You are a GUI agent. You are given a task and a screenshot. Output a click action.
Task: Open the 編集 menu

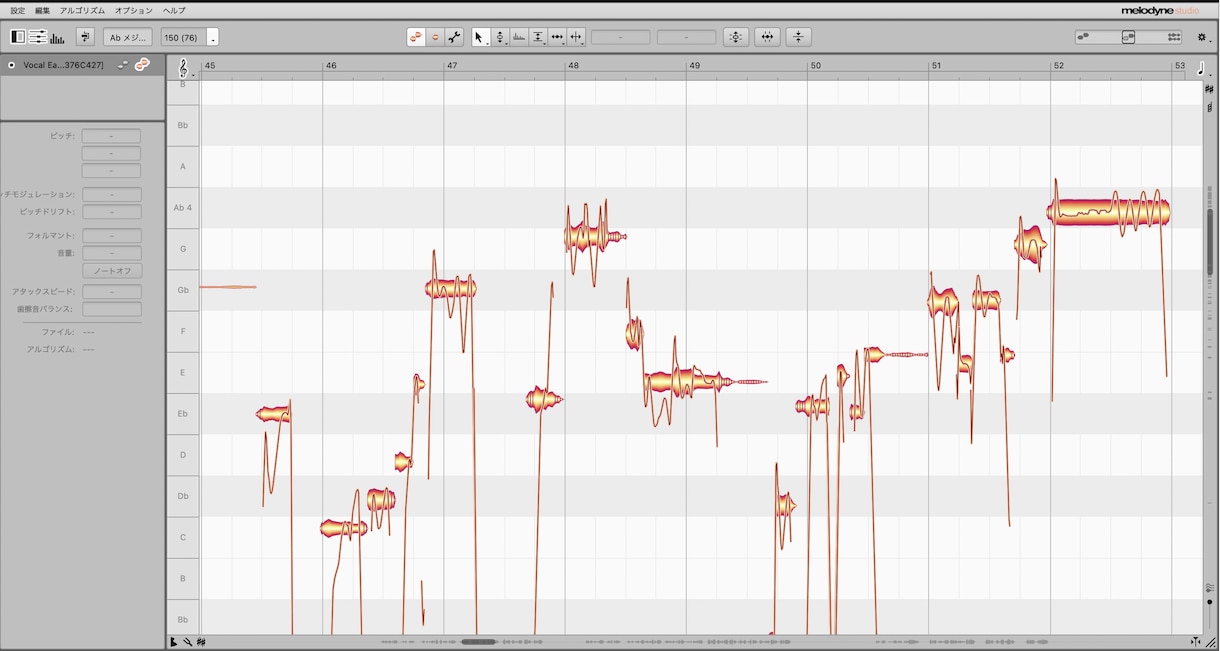click(x=42, y=10)
